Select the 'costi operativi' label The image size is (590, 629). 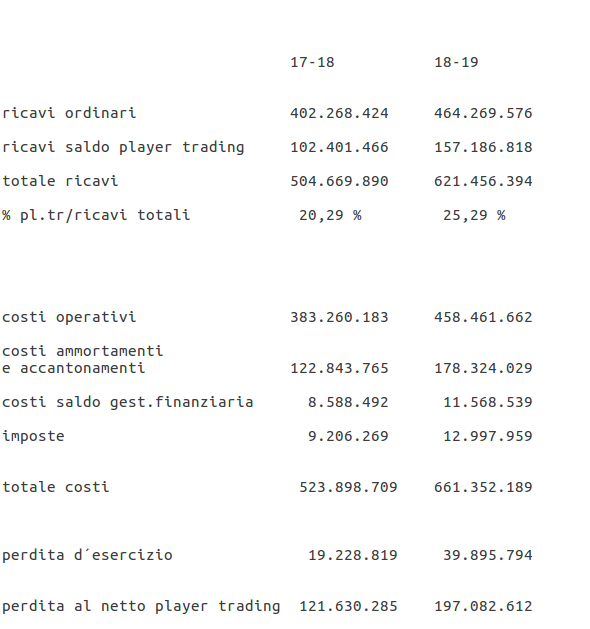69,317
